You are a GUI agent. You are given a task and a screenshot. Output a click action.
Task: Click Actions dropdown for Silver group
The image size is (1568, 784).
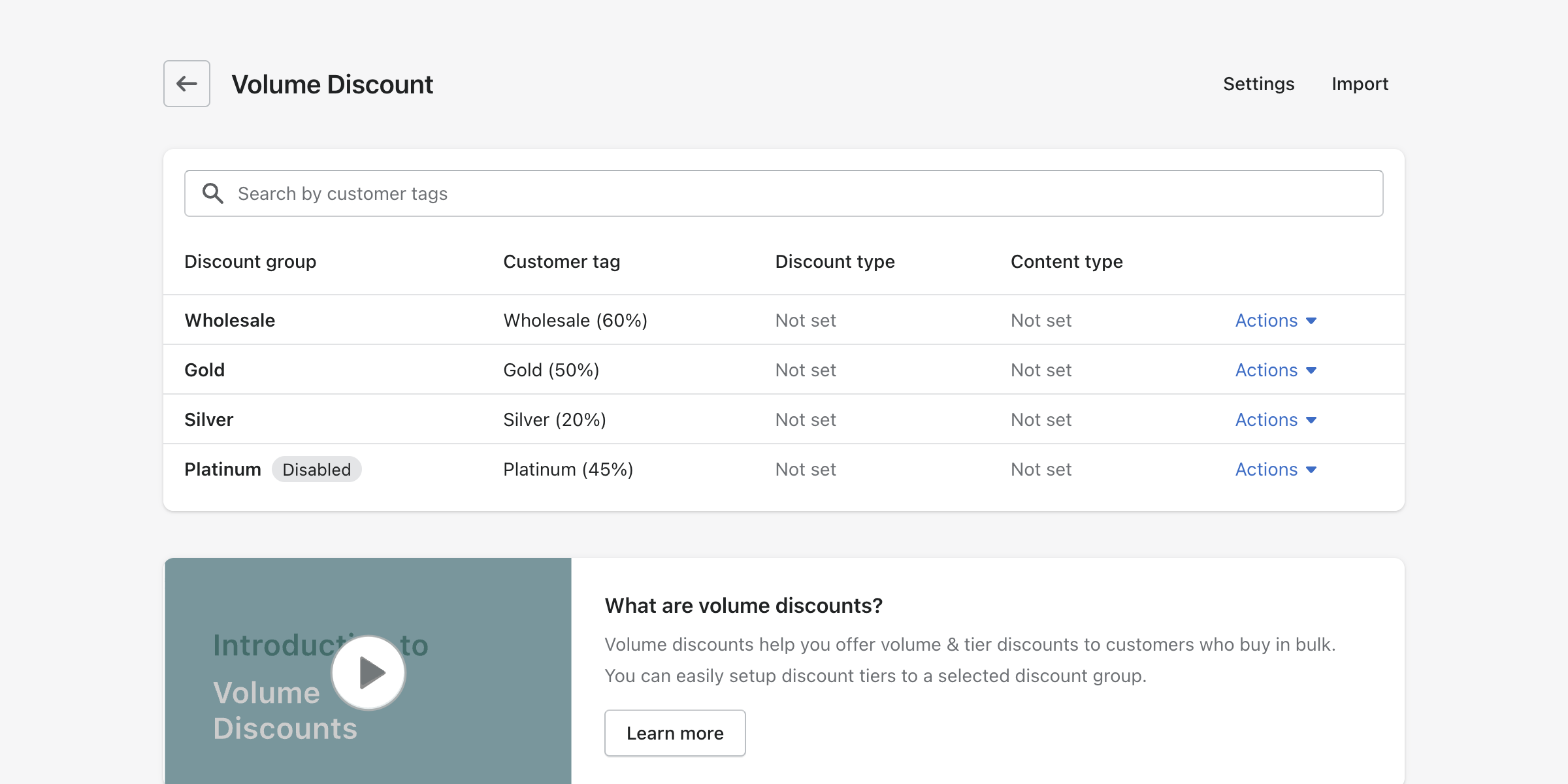coord(1276,419)
